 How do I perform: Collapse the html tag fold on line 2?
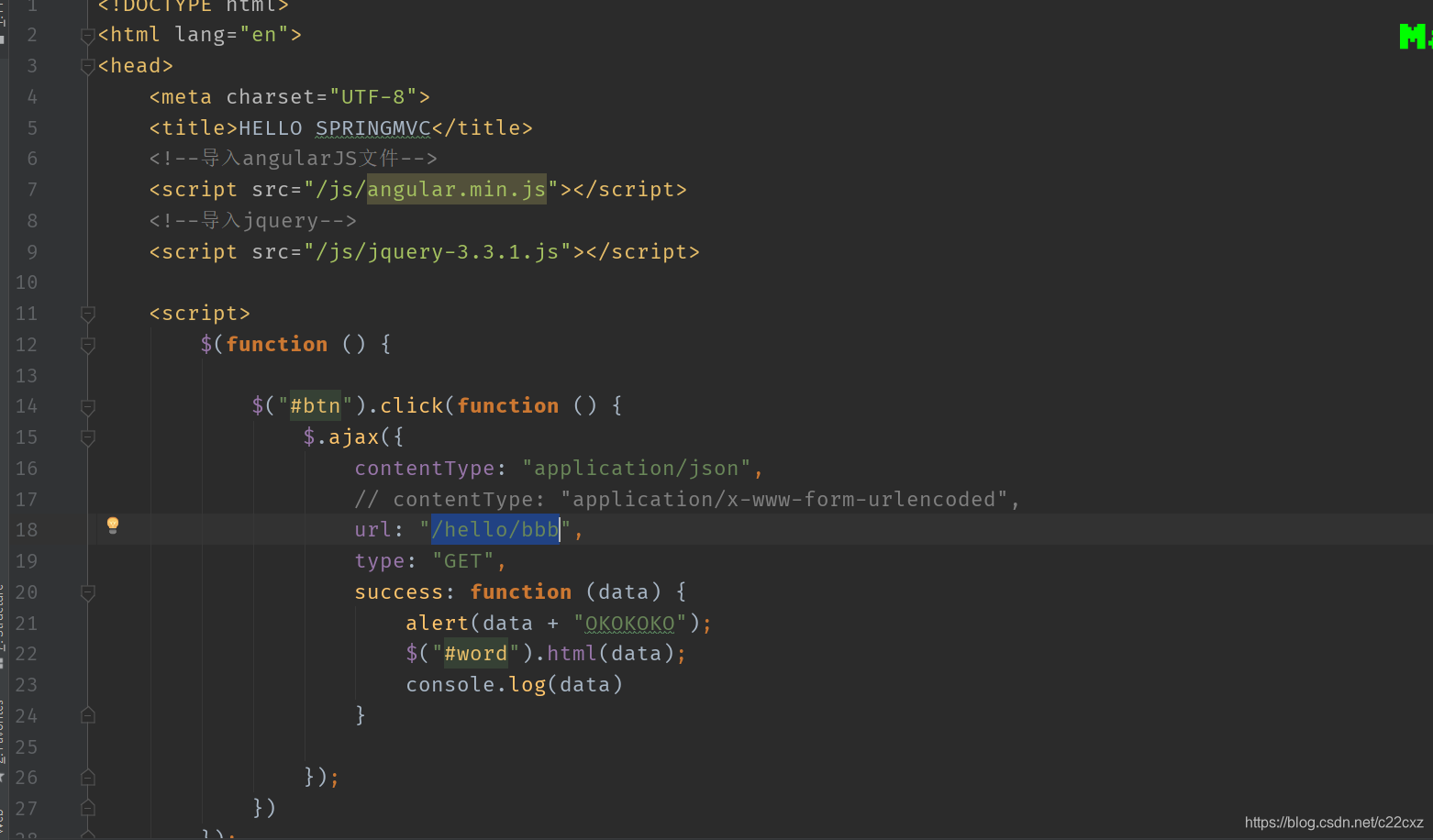(88, 36)
